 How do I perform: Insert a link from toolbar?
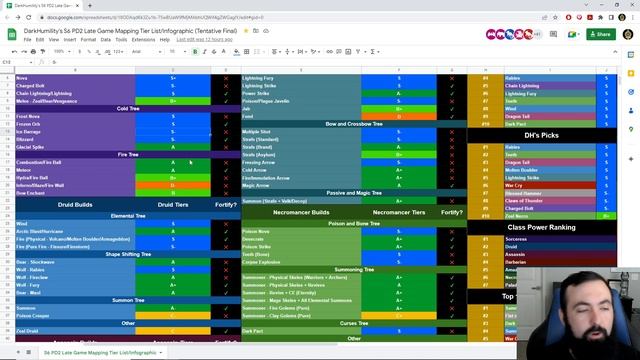[329, 52]
